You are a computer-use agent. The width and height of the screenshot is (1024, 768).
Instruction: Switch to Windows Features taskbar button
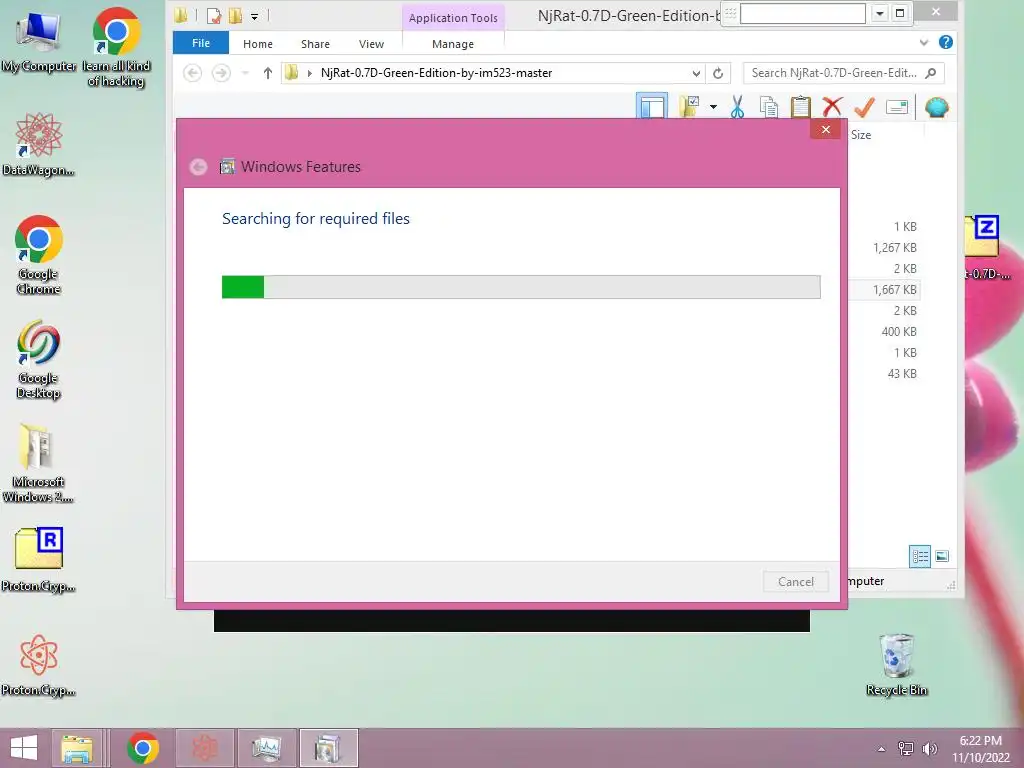[x=328, y=748]
